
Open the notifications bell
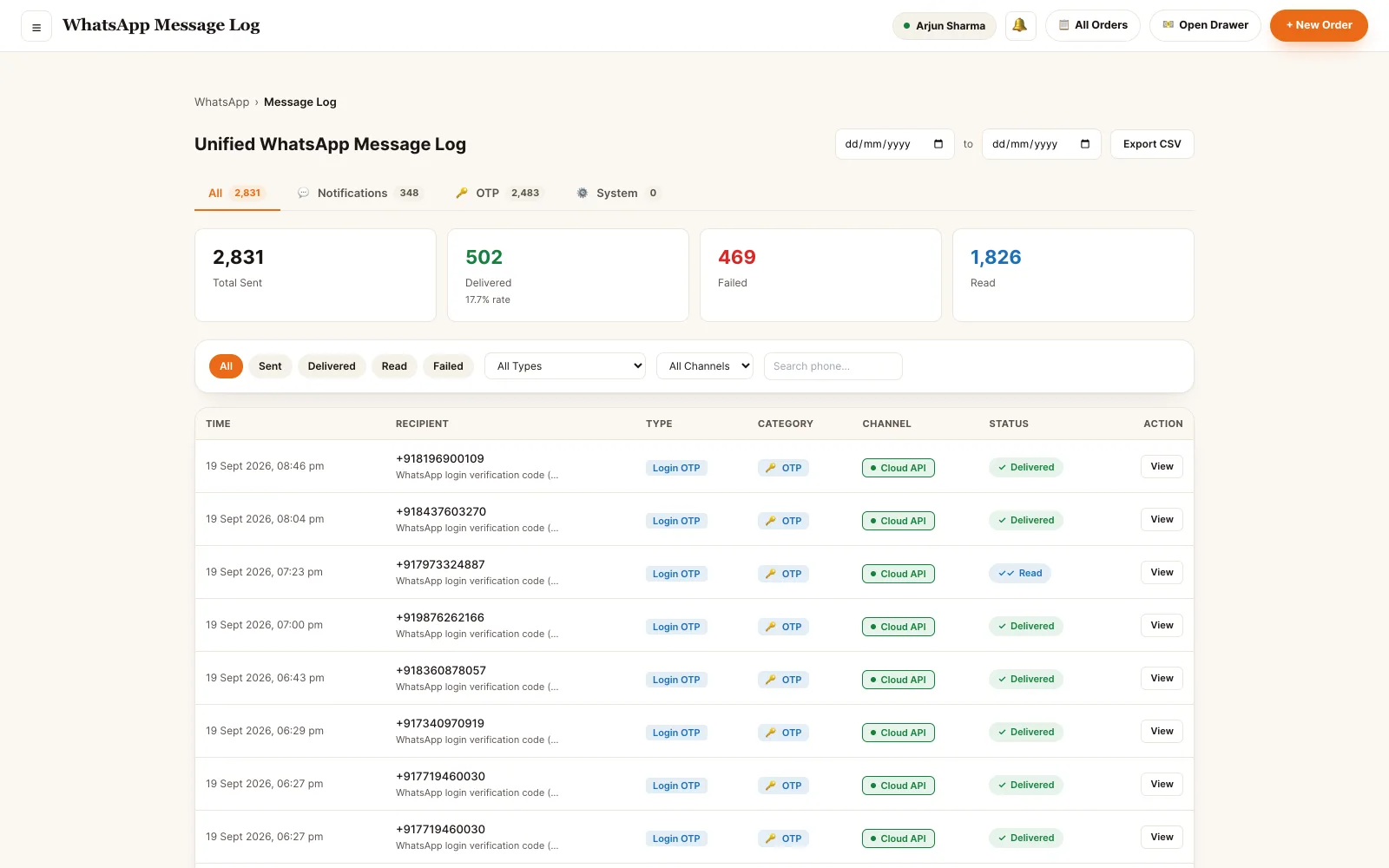coord(1020,25)
